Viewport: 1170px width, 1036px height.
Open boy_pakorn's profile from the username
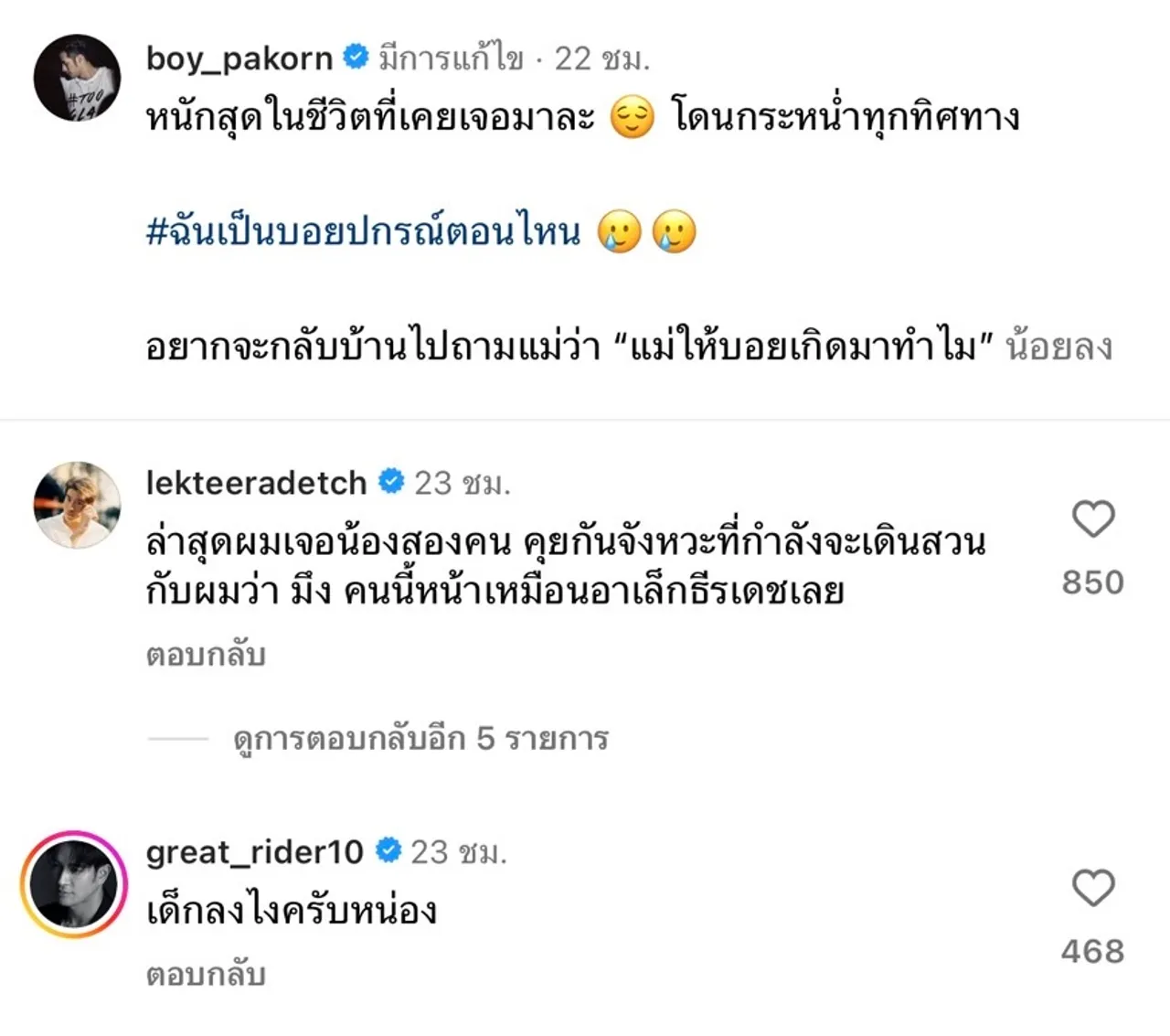pos(239,57)
